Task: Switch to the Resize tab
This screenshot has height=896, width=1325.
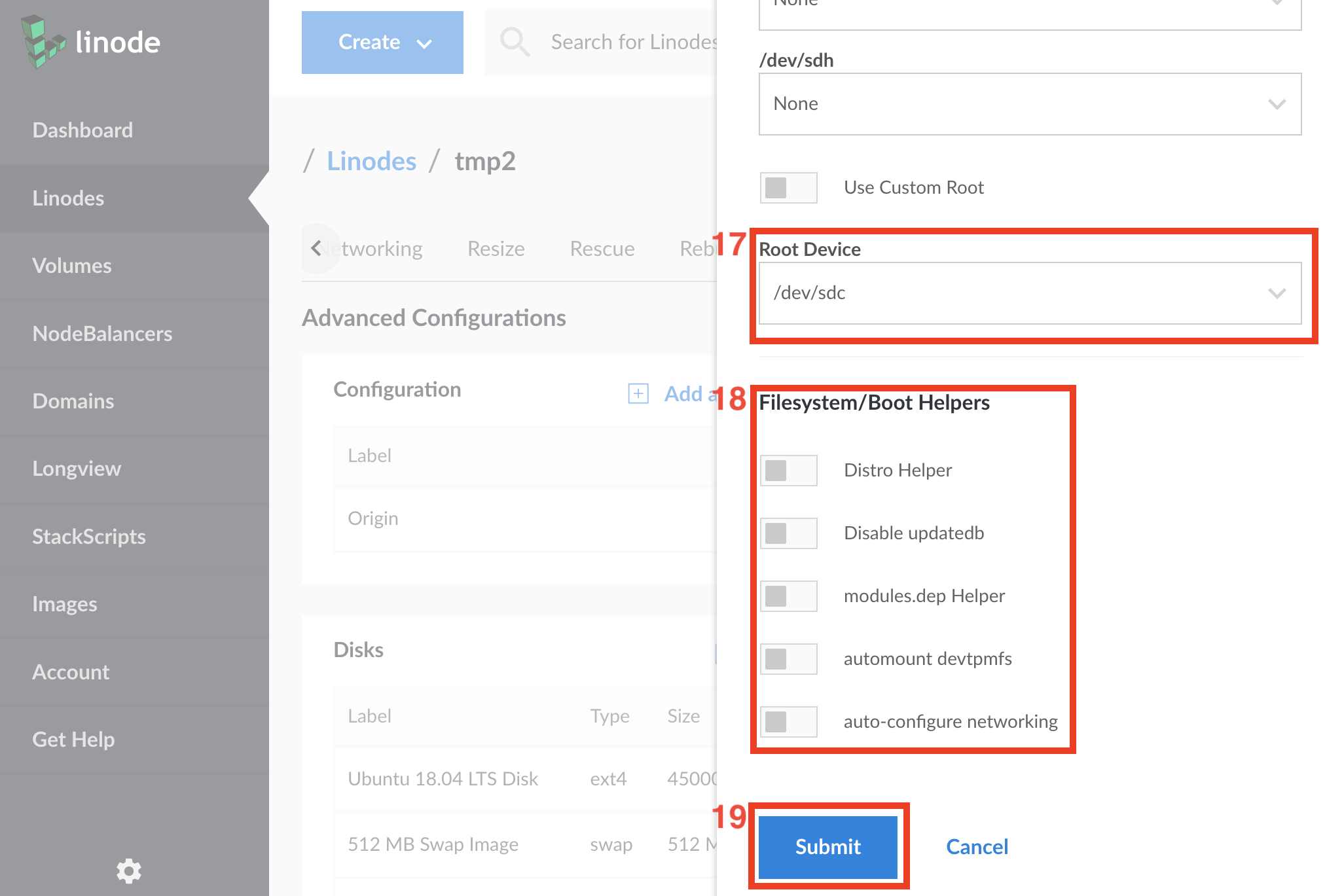Action: (496, 249)
